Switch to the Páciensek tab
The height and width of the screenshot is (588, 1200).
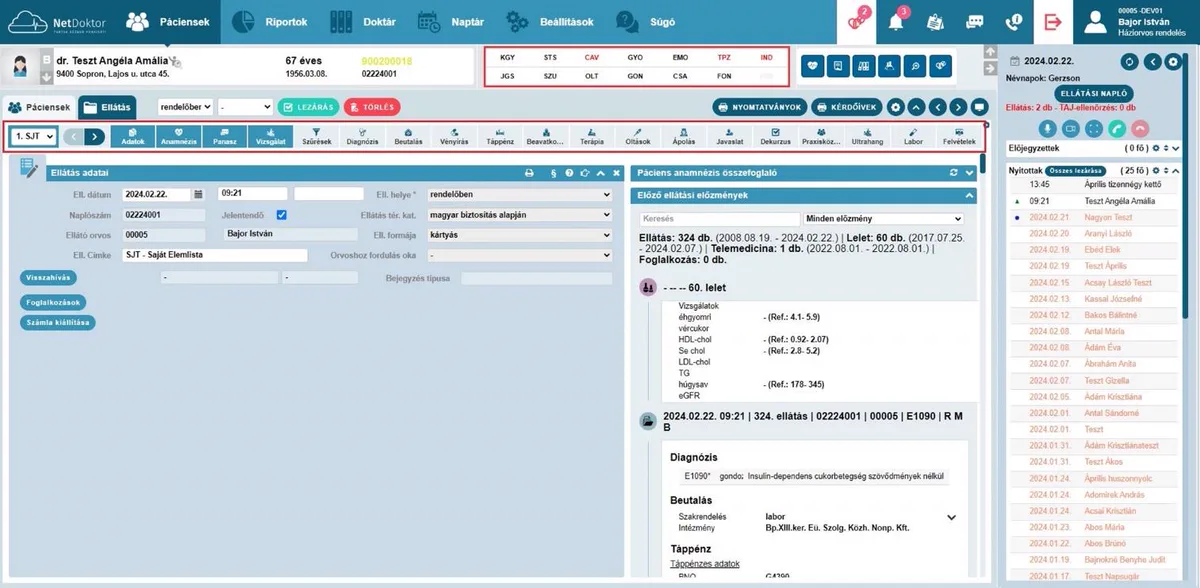tap(39, 107)
